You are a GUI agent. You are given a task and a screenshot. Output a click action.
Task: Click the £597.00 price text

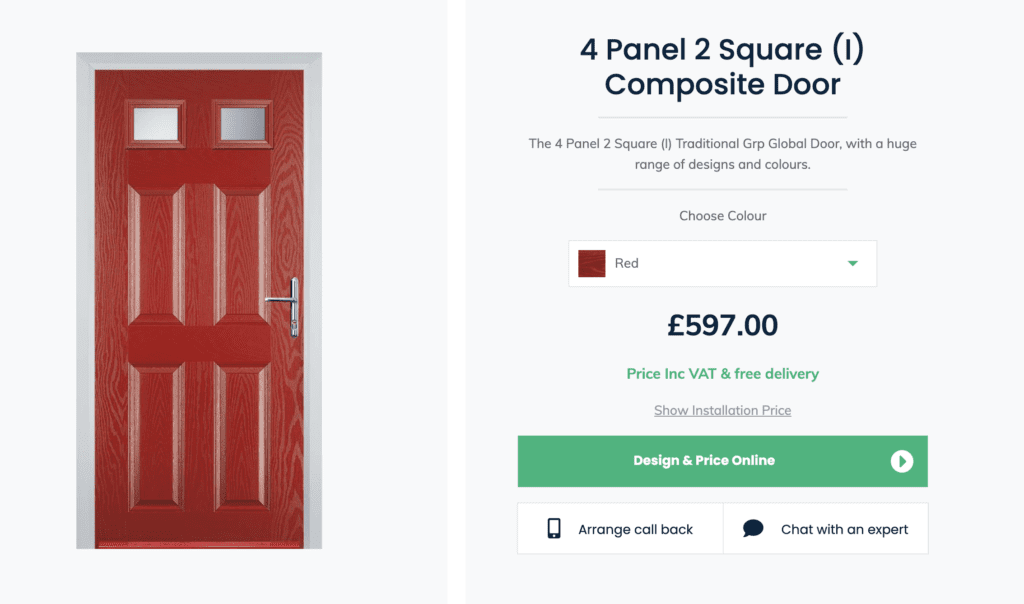click(x=722, y=325)
